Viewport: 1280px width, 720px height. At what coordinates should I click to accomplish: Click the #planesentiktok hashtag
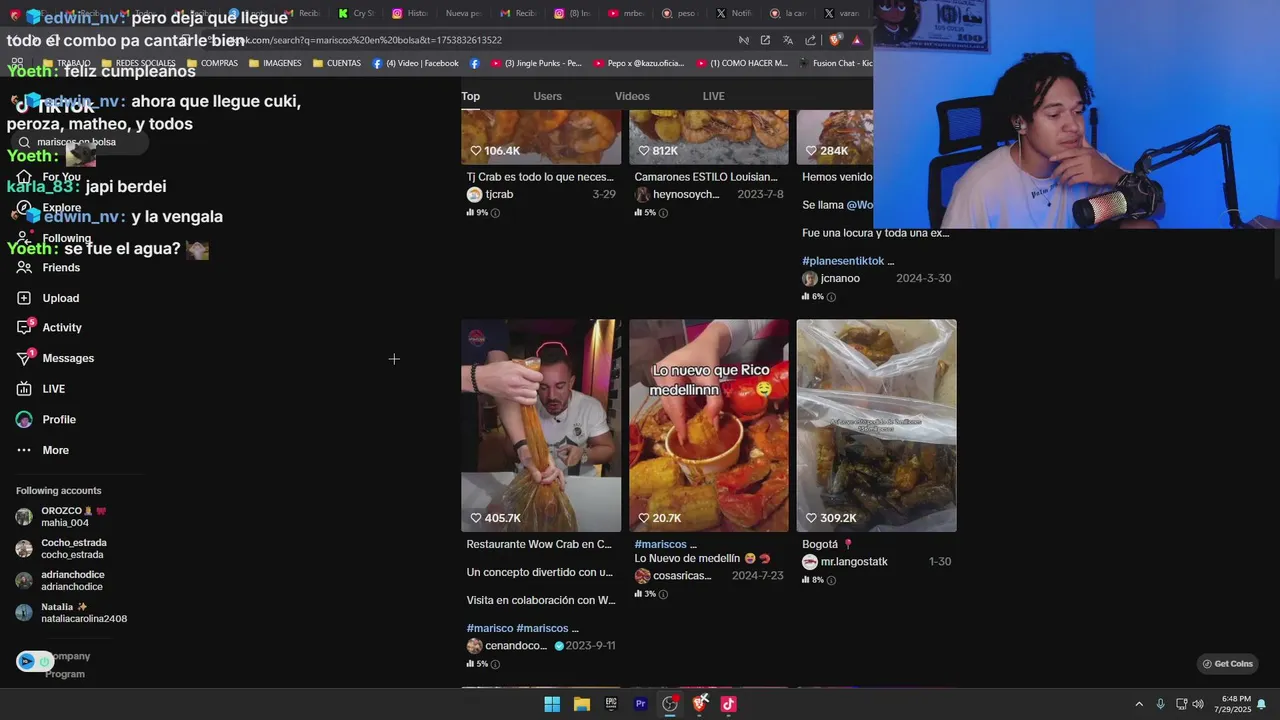[x=843, y=261]
